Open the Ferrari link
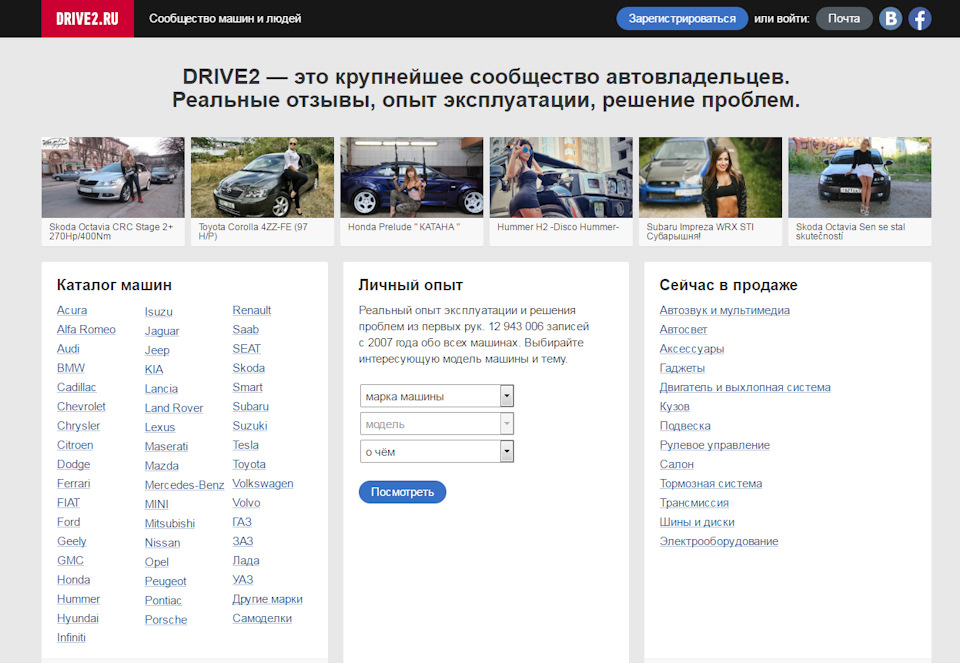This screenshot has width=960, height=663. coord(73,484)
